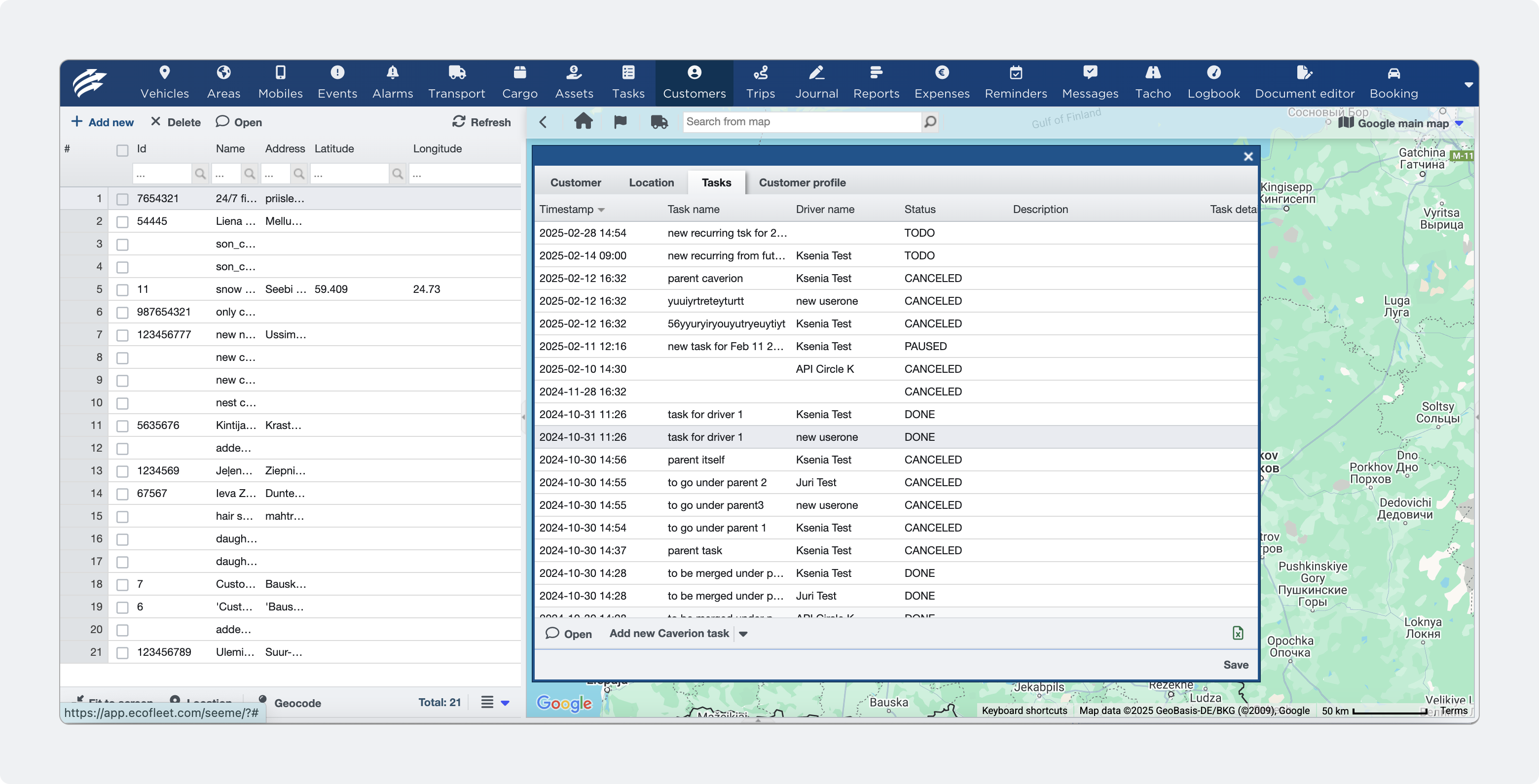The height and width of the screenshot is (784, 1539).
Task: Select the 'parent caverion' task row
Action: (x=896, y=278)
